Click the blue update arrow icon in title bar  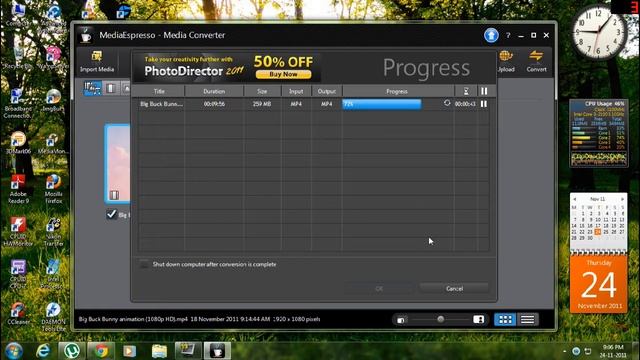(x=491, y=36)
